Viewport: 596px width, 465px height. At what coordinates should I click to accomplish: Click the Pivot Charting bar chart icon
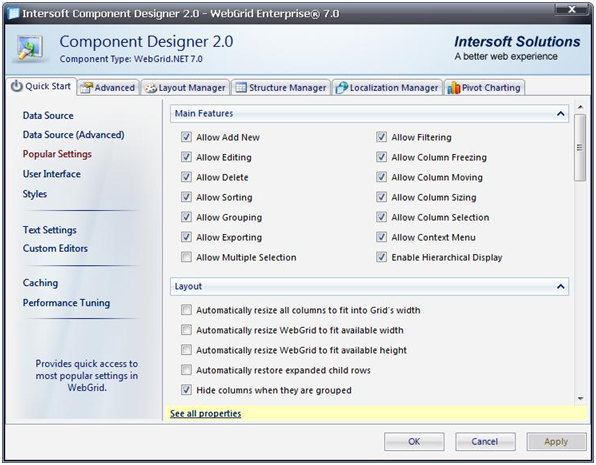[454, 87]
